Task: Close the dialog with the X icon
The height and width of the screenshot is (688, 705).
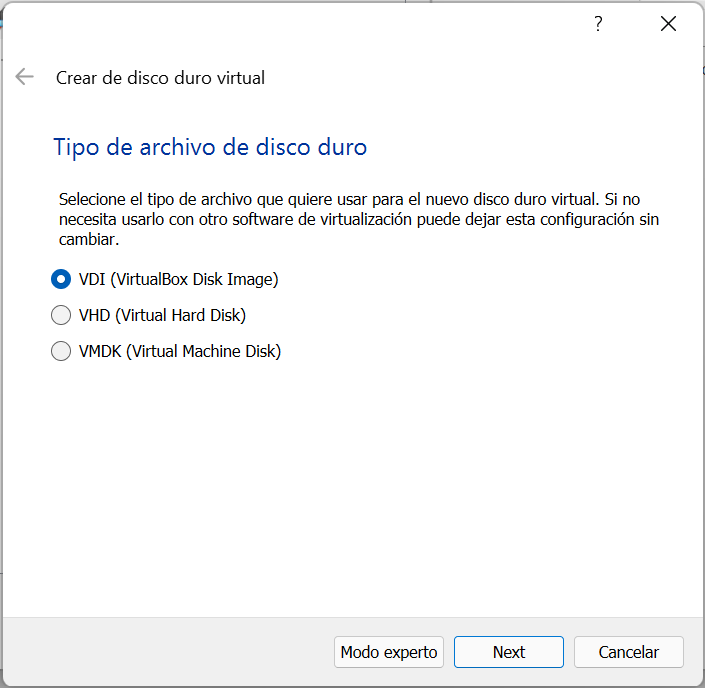Action: click(x=668, y=24)
